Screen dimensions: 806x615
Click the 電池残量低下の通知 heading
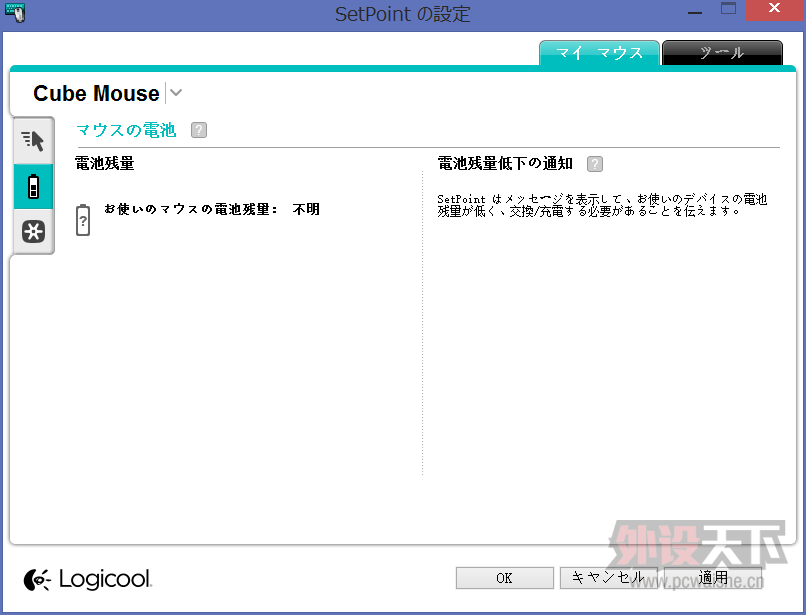pyautogui.click(x=505, y=164)
